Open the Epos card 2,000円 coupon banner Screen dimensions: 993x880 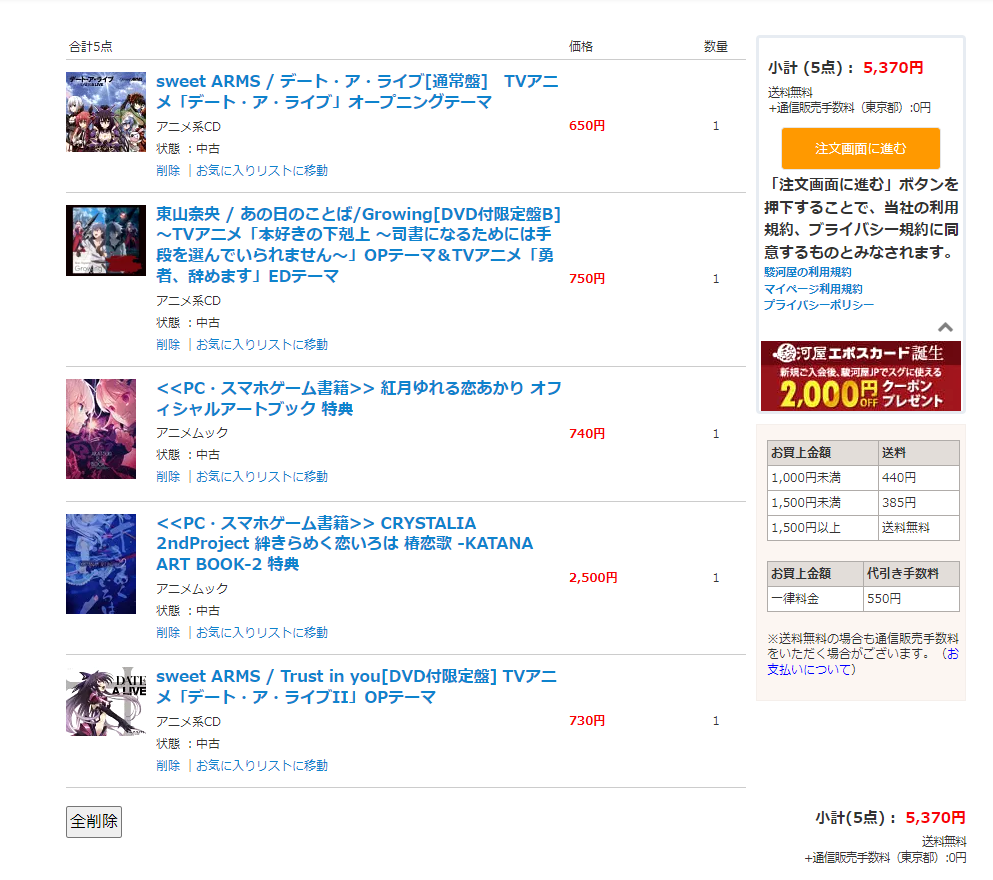point(860,376)
